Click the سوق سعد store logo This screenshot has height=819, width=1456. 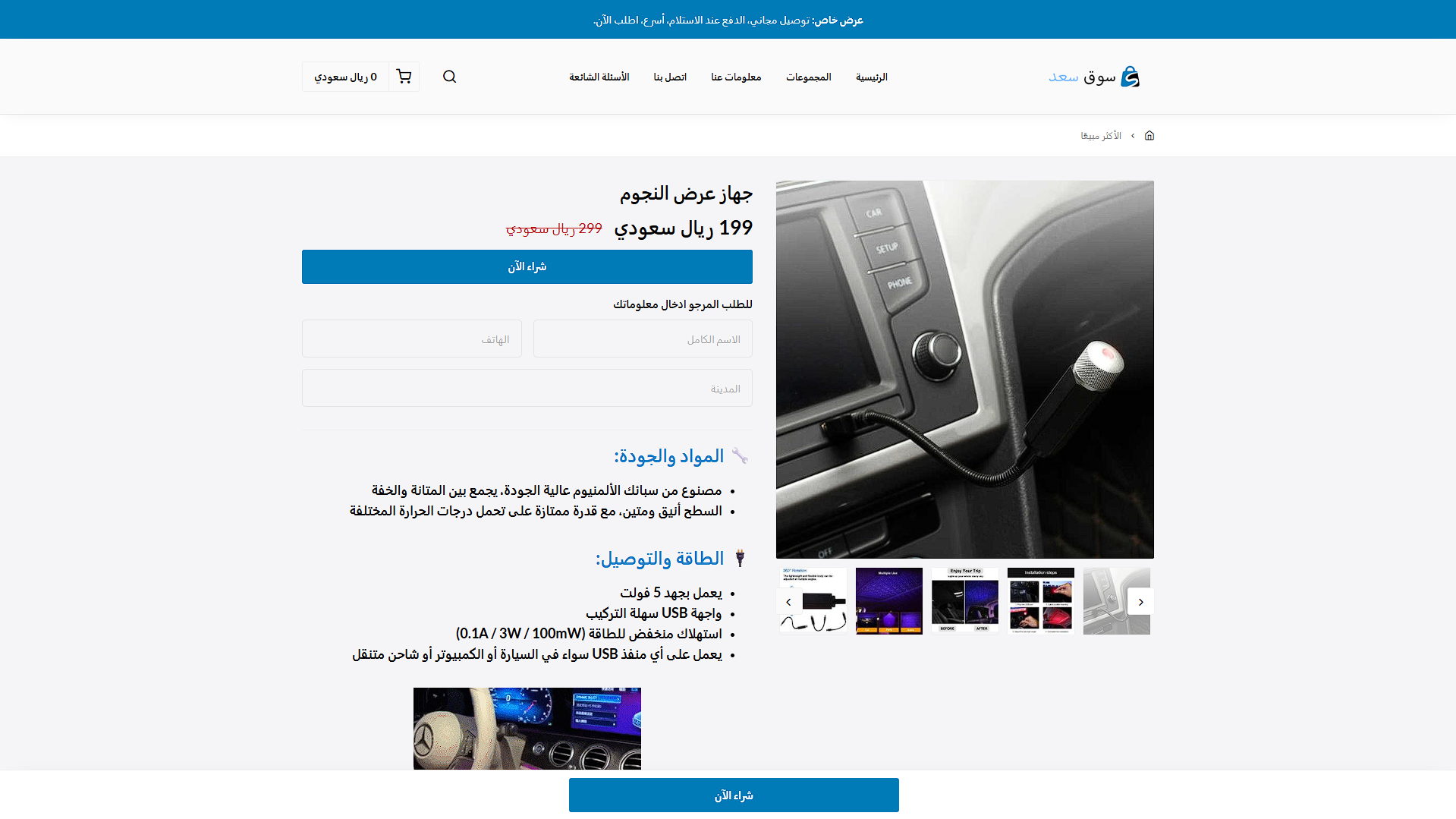(x=1093, y=77)
